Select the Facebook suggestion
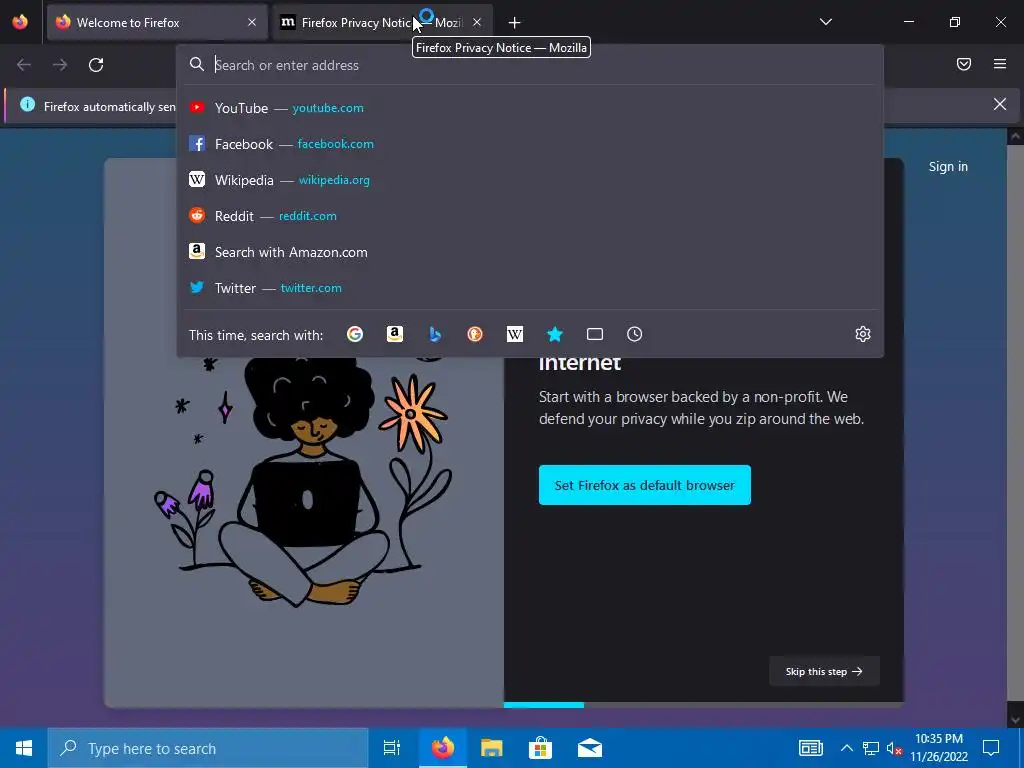The width and height of the screenshot is (1024, 768). pos(530,144)
